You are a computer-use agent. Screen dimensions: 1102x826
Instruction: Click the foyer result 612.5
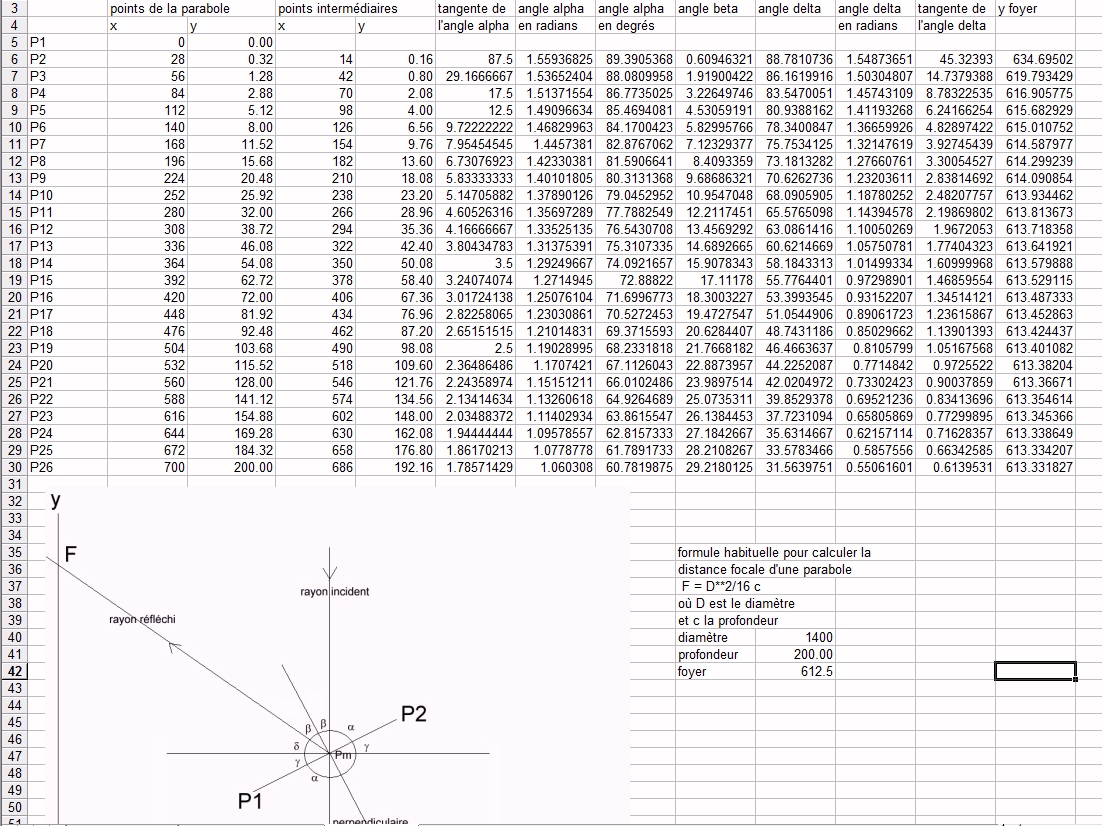coord(796,671)
